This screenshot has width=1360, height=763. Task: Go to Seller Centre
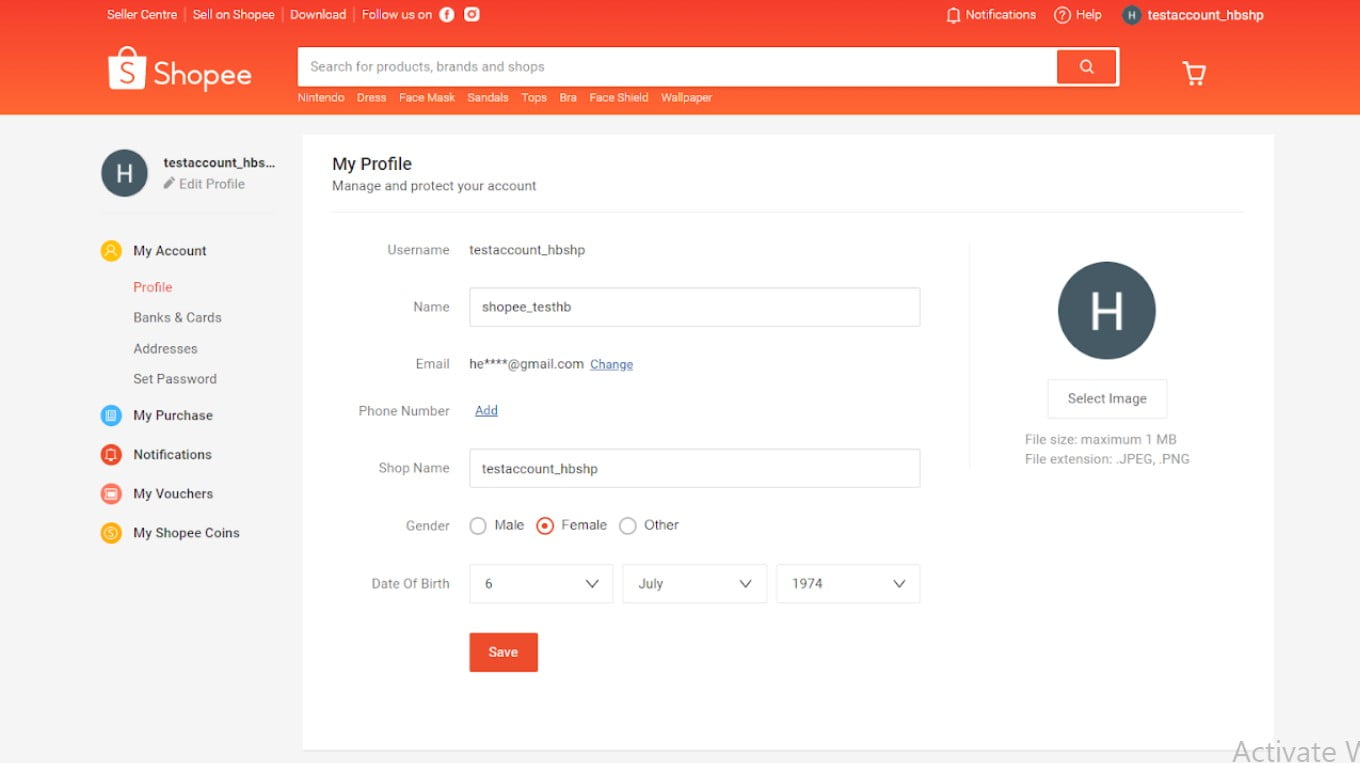click(141, 14)
